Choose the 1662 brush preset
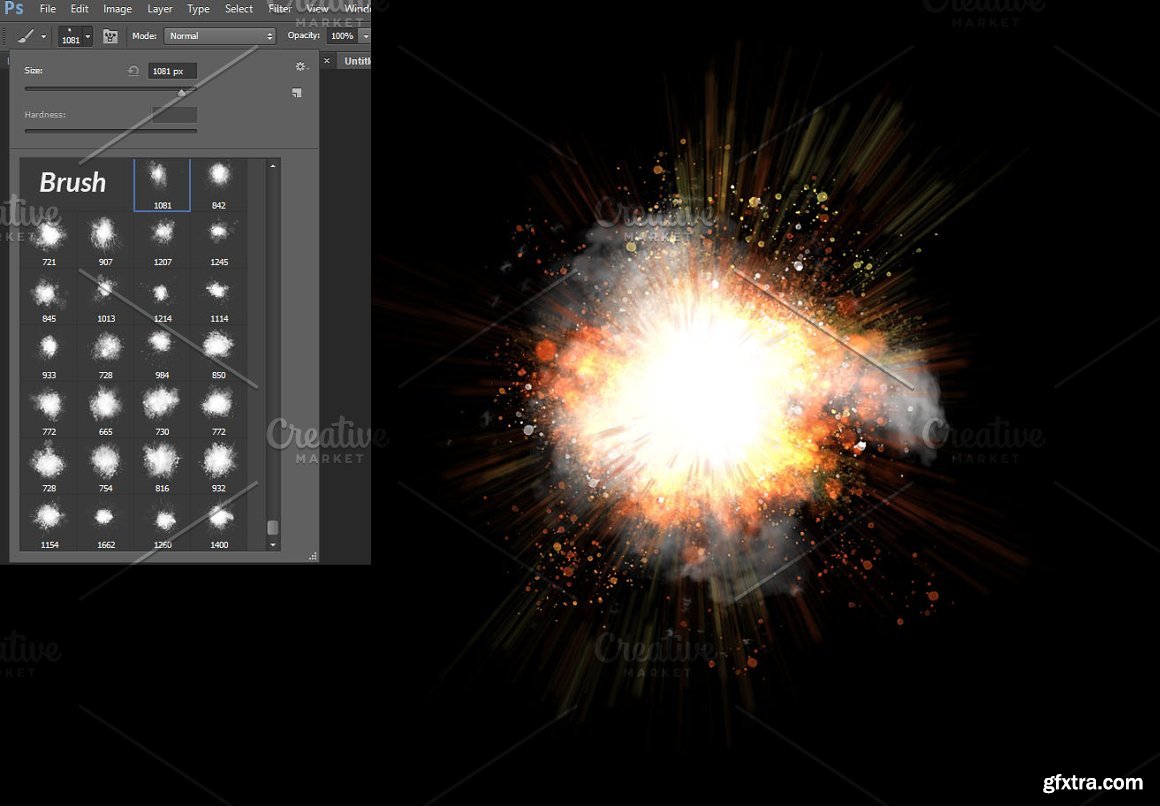Viewport: 1160px width, 806px height. (x=106, y=524)
